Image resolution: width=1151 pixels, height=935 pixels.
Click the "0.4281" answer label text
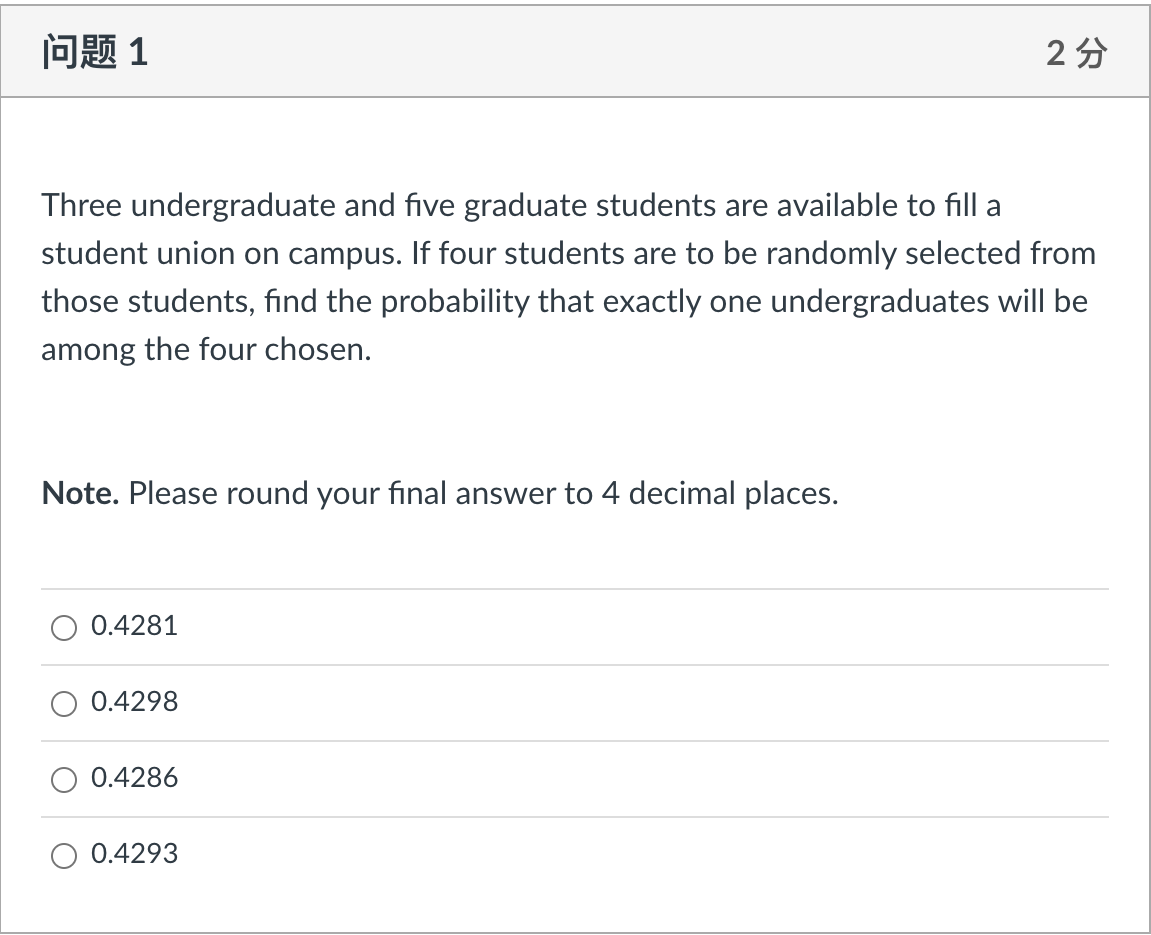[x=134, y=626]
